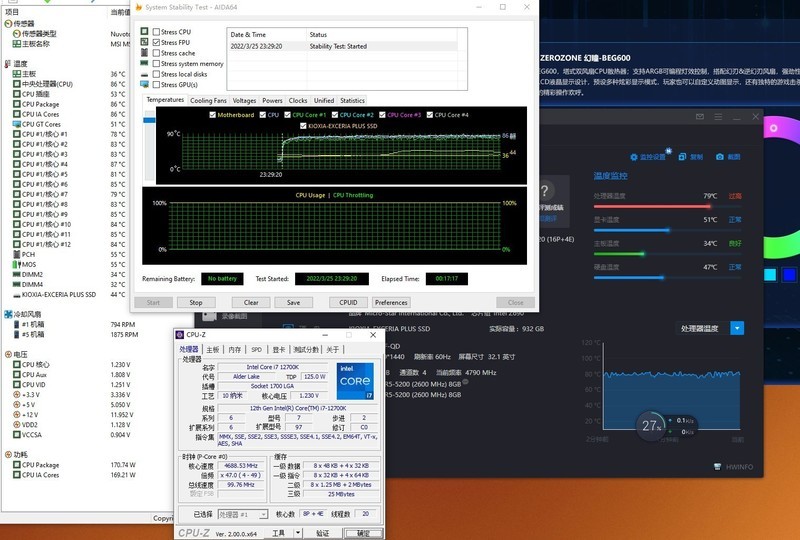Toggle the Motherboard graph checkbox
Image resolution: width=800 pixels, height=540 pixels.
click(x=210, y=115)
